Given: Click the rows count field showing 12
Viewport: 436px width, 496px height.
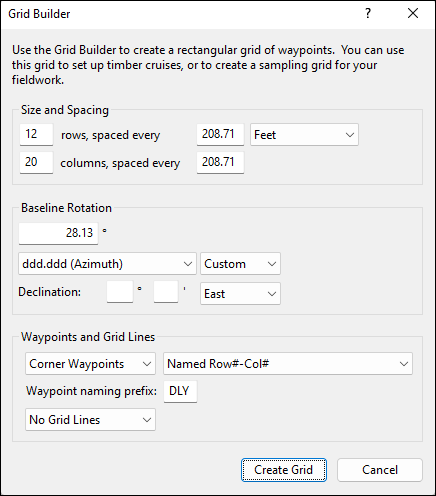Looking at the screenshot, I should (x=36, y=134).
